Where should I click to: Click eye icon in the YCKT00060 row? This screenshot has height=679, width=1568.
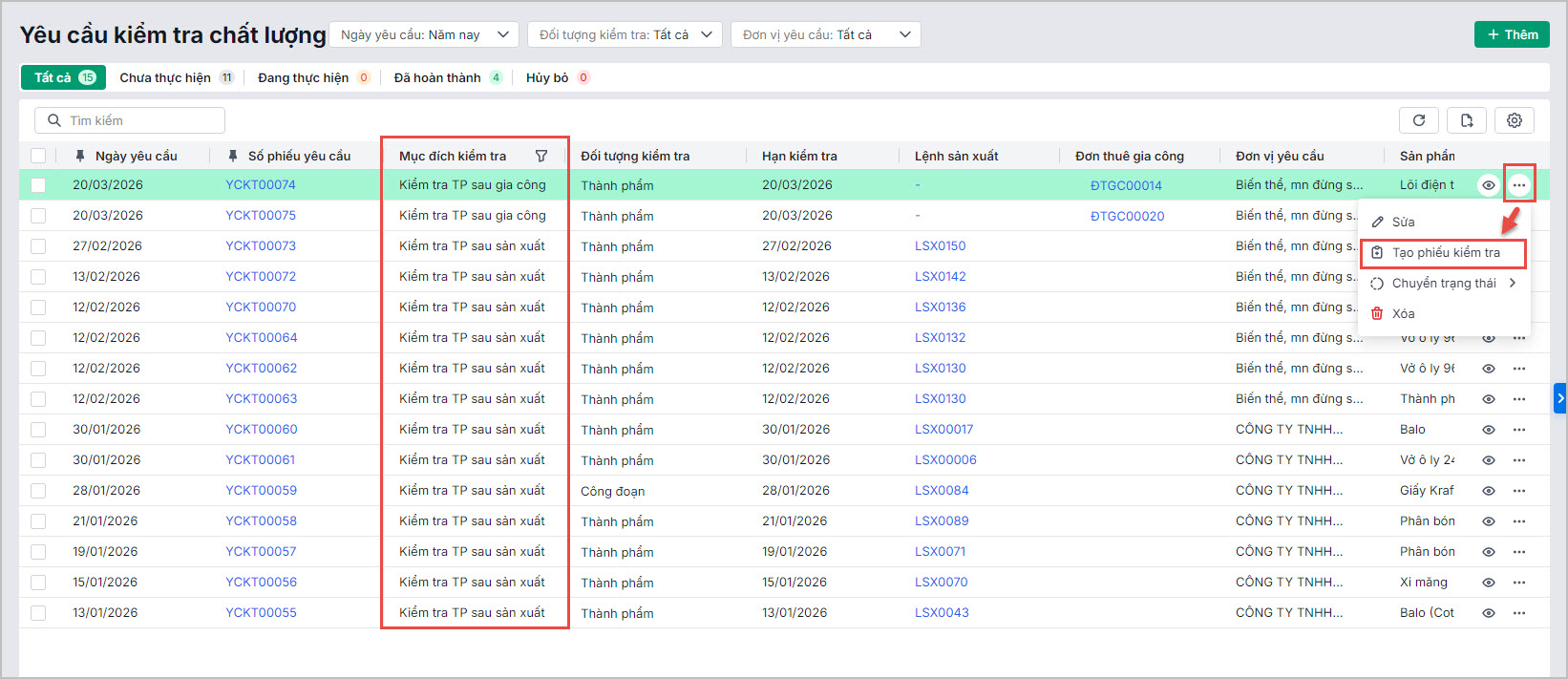(1488, 430)
